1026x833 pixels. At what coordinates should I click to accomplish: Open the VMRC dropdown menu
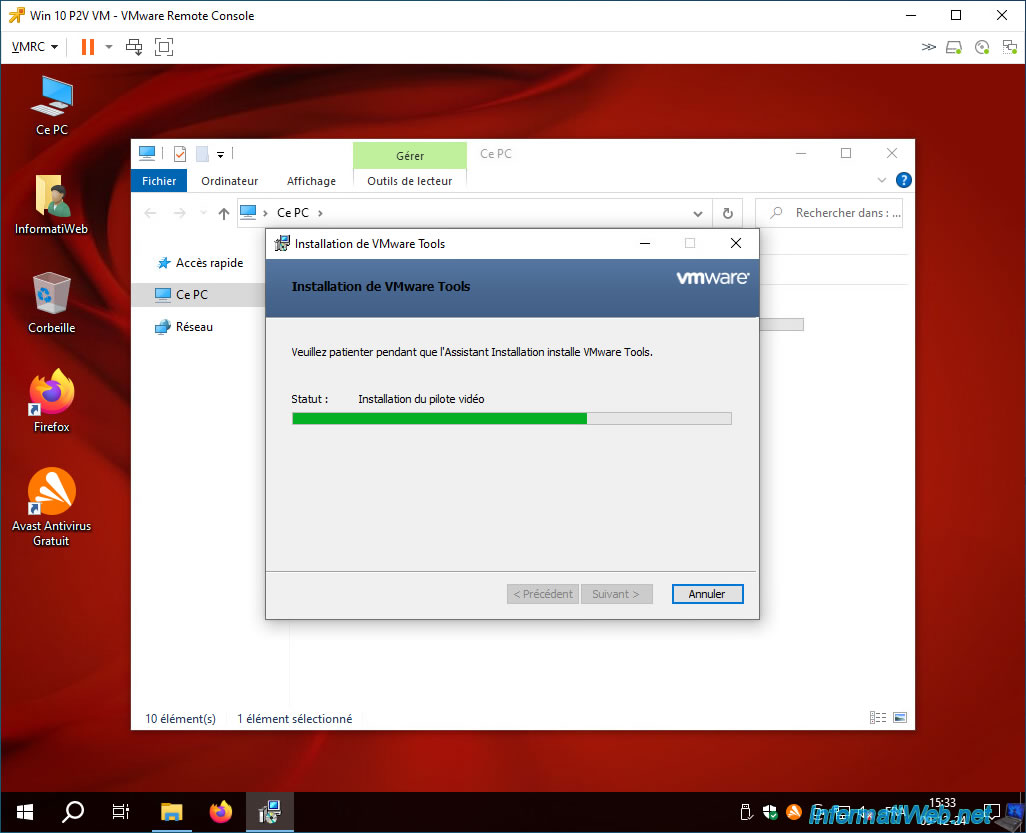click(x=35, y=47)
